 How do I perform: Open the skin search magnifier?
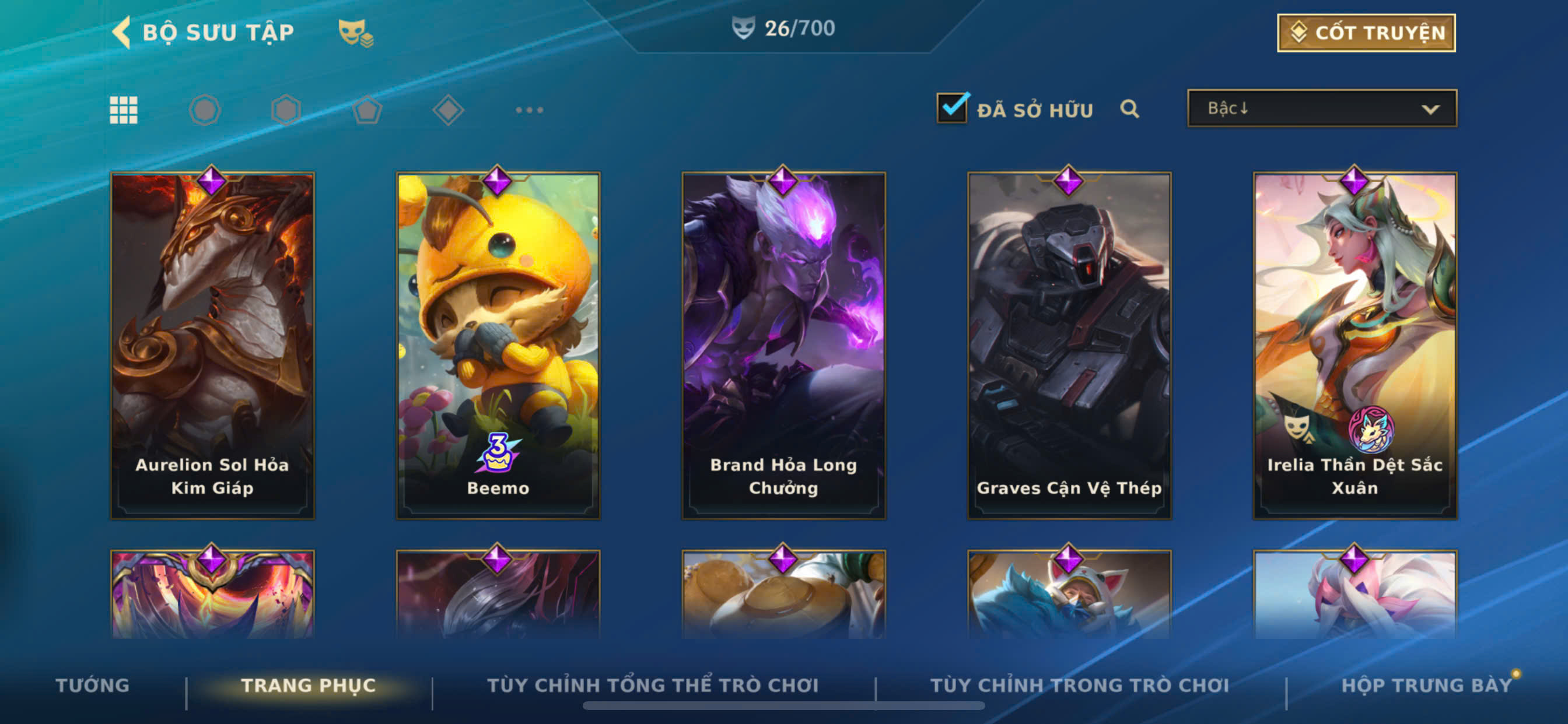pyautogui.click(x=1130, y=109)
